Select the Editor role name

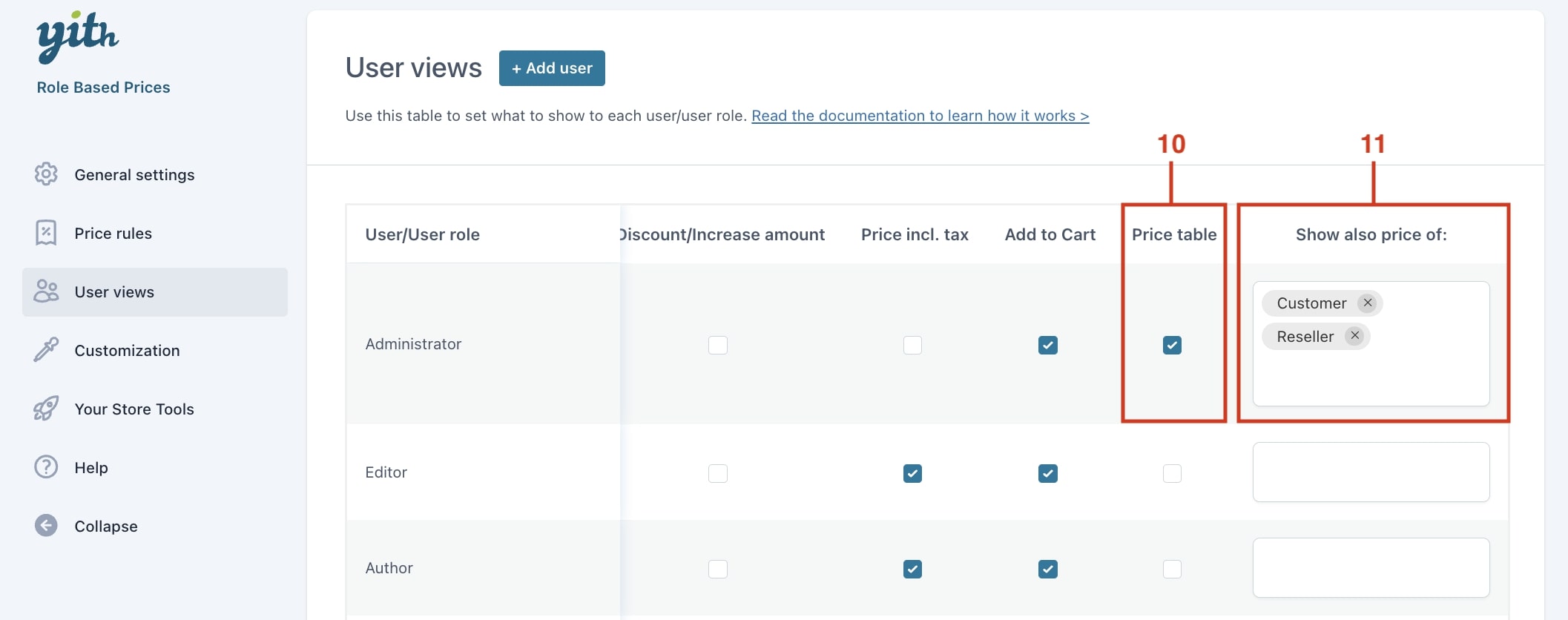(x=386, y=472)
